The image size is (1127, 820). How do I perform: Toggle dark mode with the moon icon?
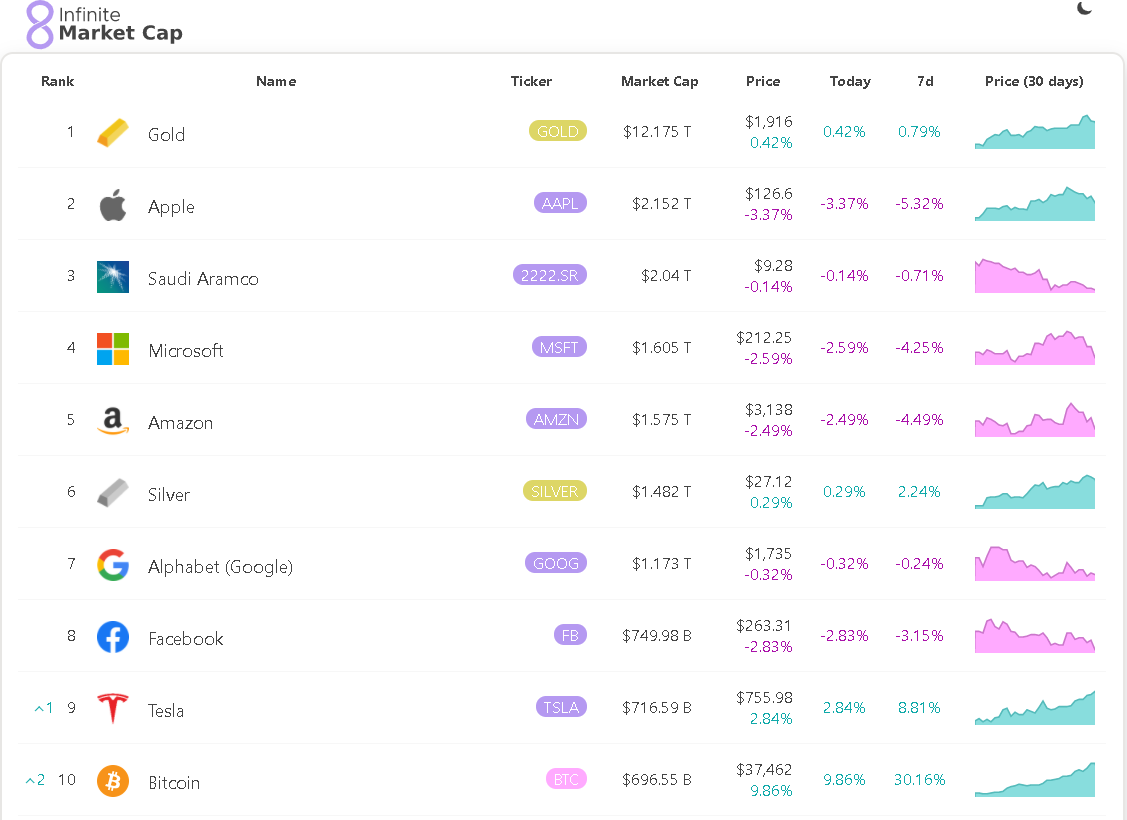pyautogui.click(x=1085, y=9)
